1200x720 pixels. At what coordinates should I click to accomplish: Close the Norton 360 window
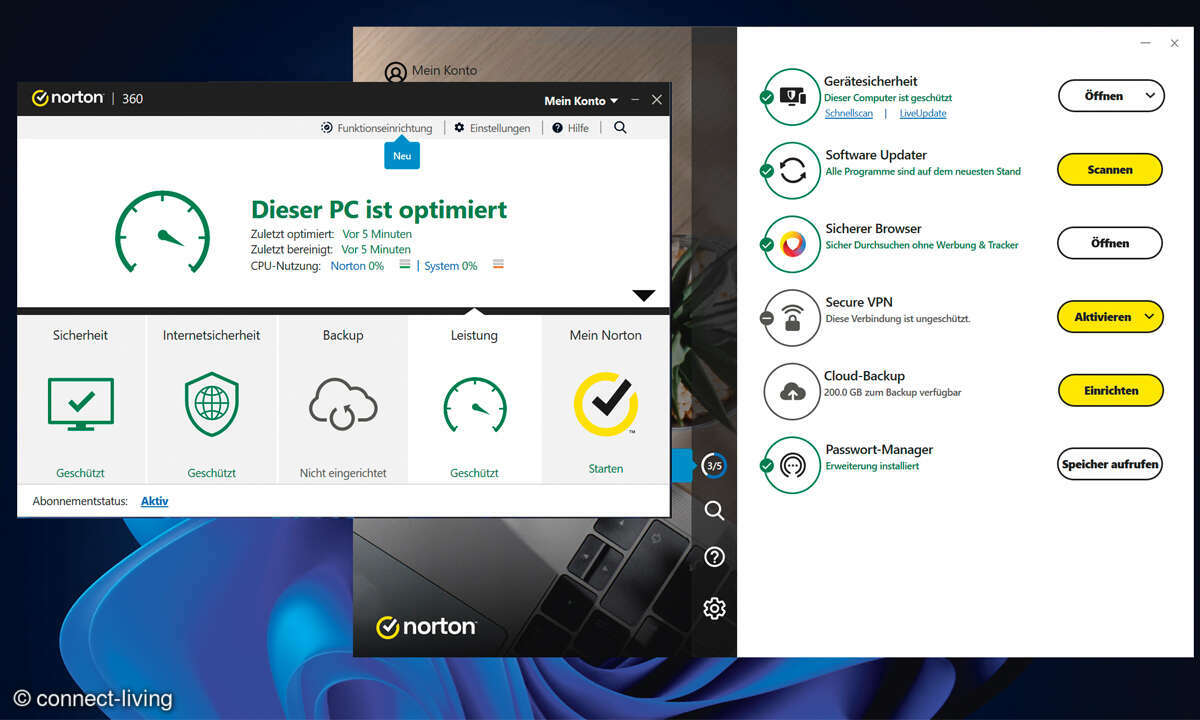[x=657, y=100]
